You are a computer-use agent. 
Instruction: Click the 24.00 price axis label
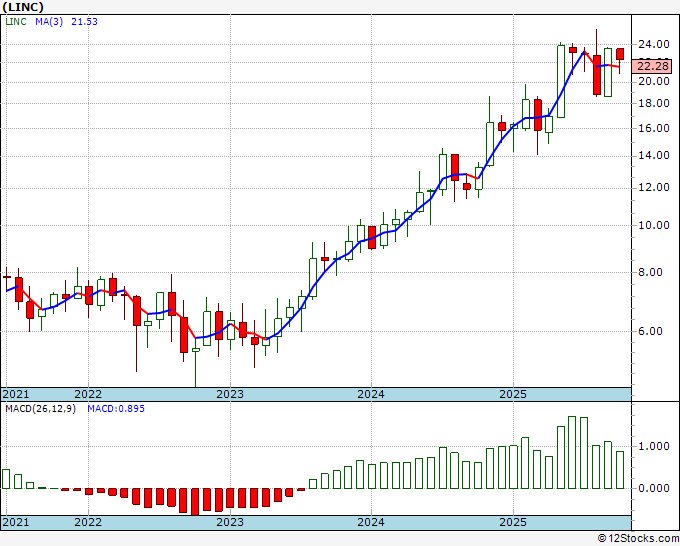pos(654,44)
